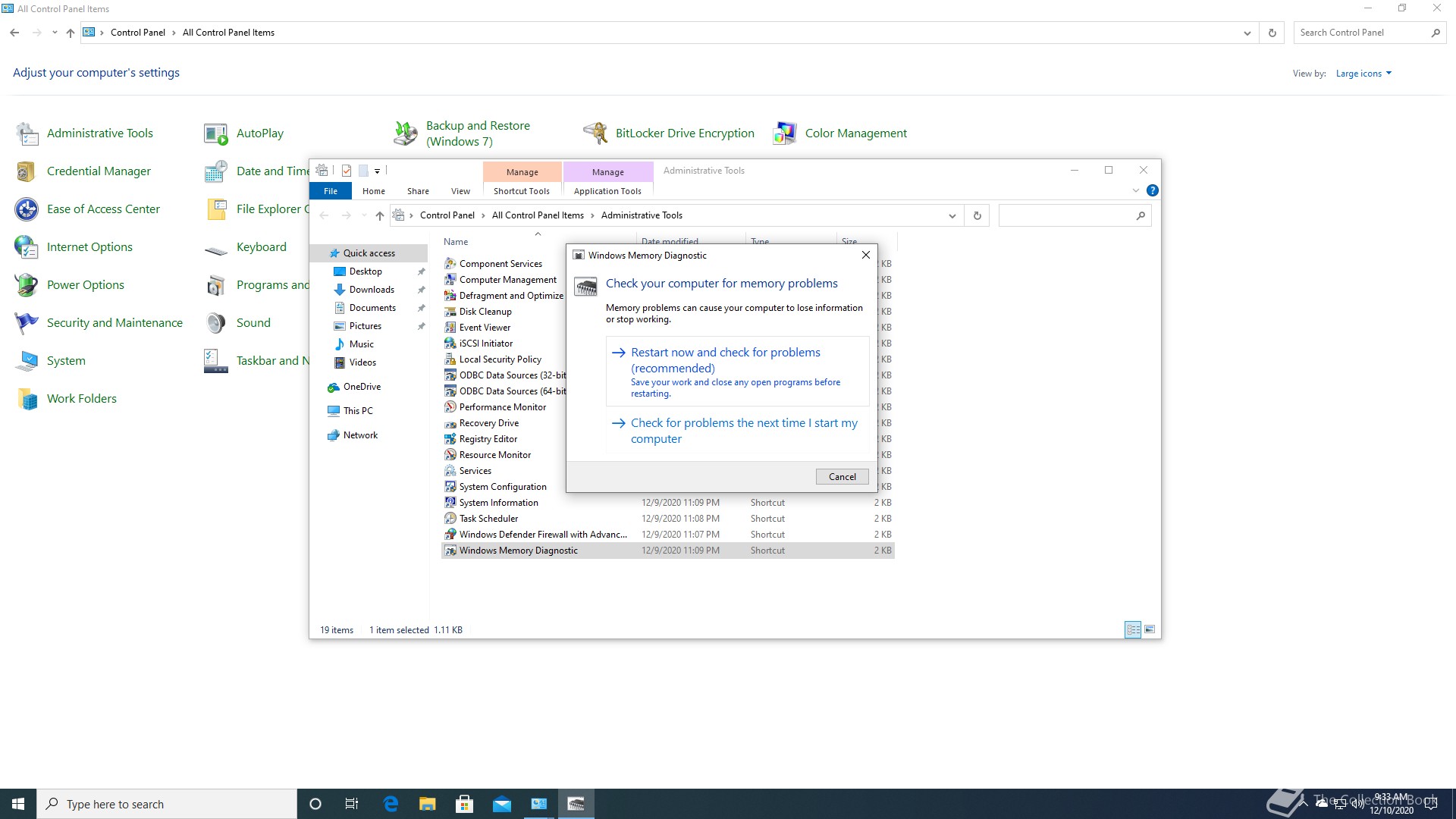The image size is (1456, 819).
Task: Open Sound speaker icon
Action: tap(216, 323)
